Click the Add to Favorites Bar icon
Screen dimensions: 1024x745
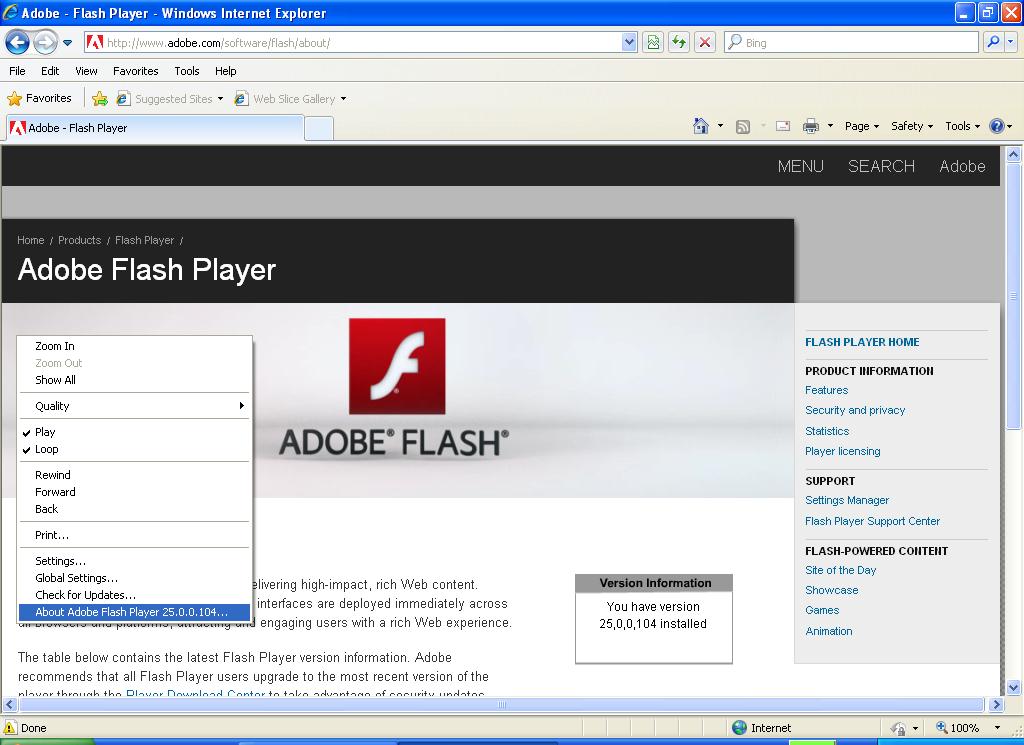100,99
